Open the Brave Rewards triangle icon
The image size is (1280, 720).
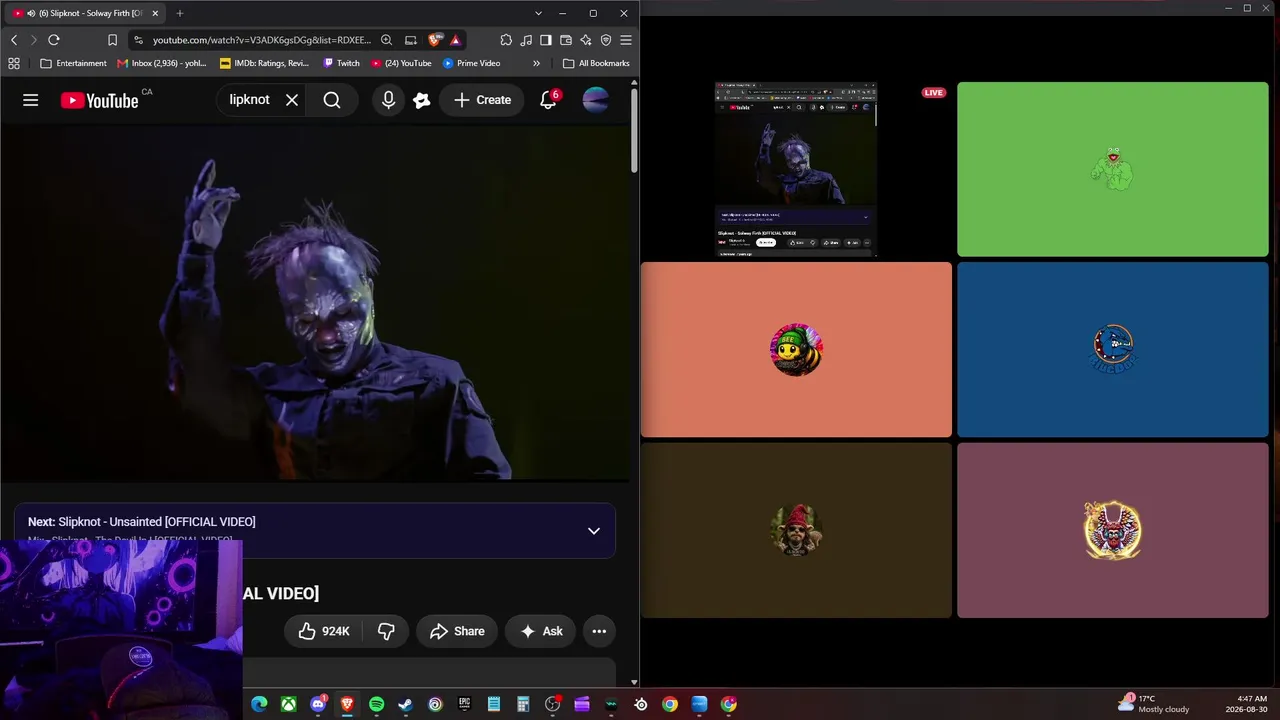(456, 40)
